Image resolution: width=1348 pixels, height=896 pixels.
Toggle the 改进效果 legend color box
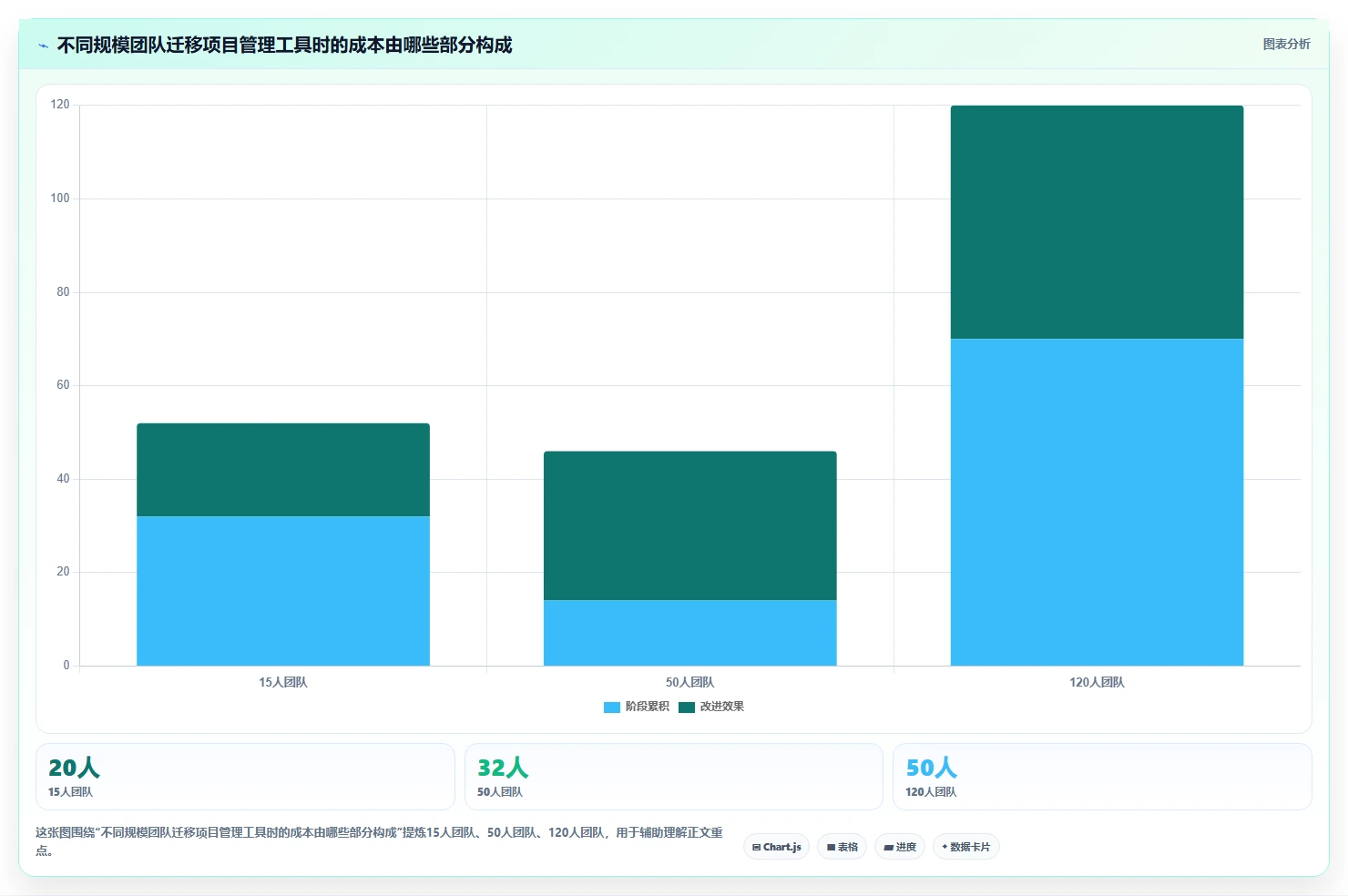click(687, 708)
